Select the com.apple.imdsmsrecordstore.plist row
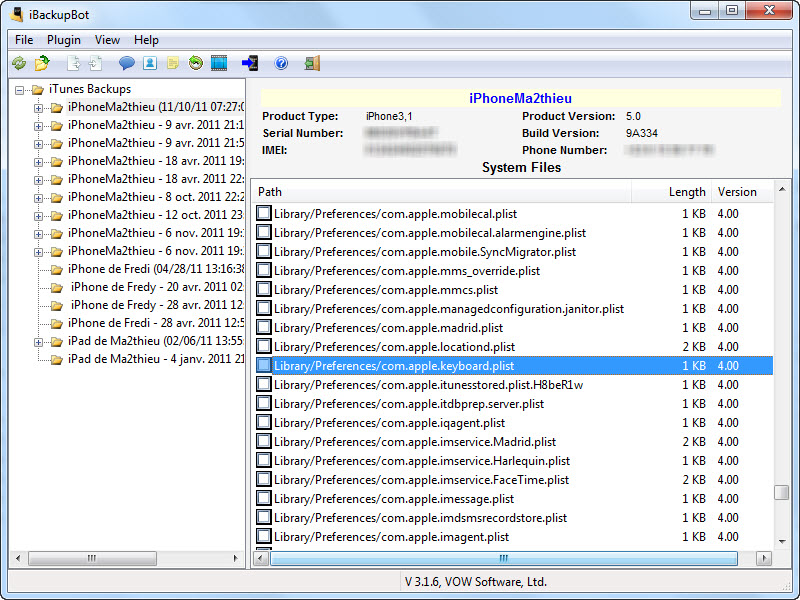This screenshot has height=600, width=800. click(513, 518)
